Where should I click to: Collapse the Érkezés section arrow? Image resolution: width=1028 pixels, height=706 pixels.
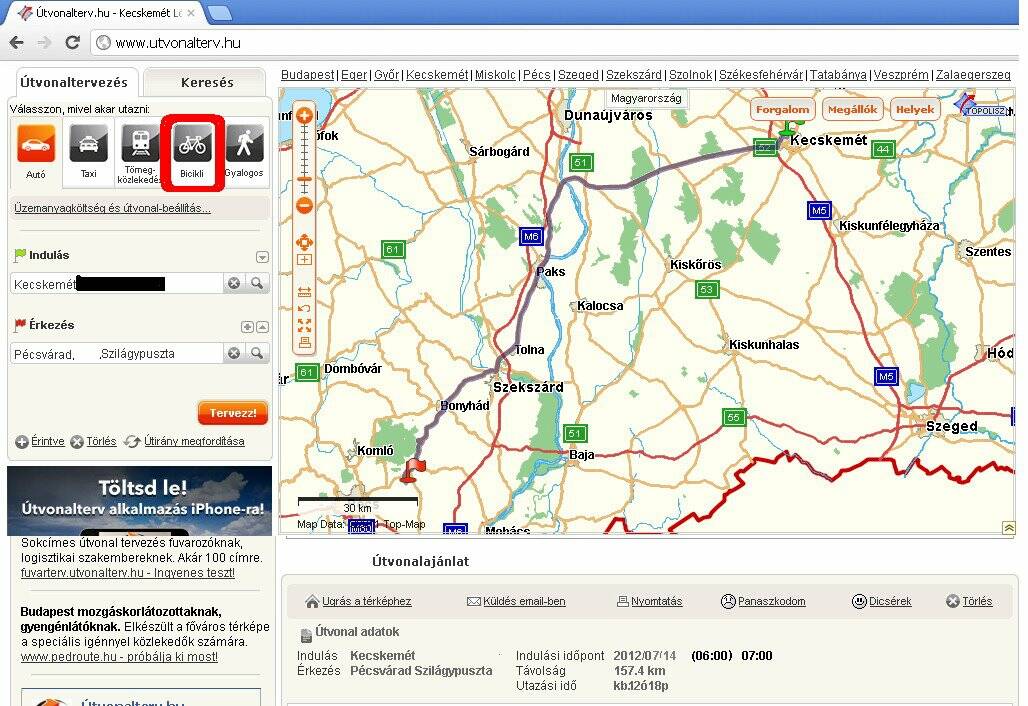click(262, 327)
